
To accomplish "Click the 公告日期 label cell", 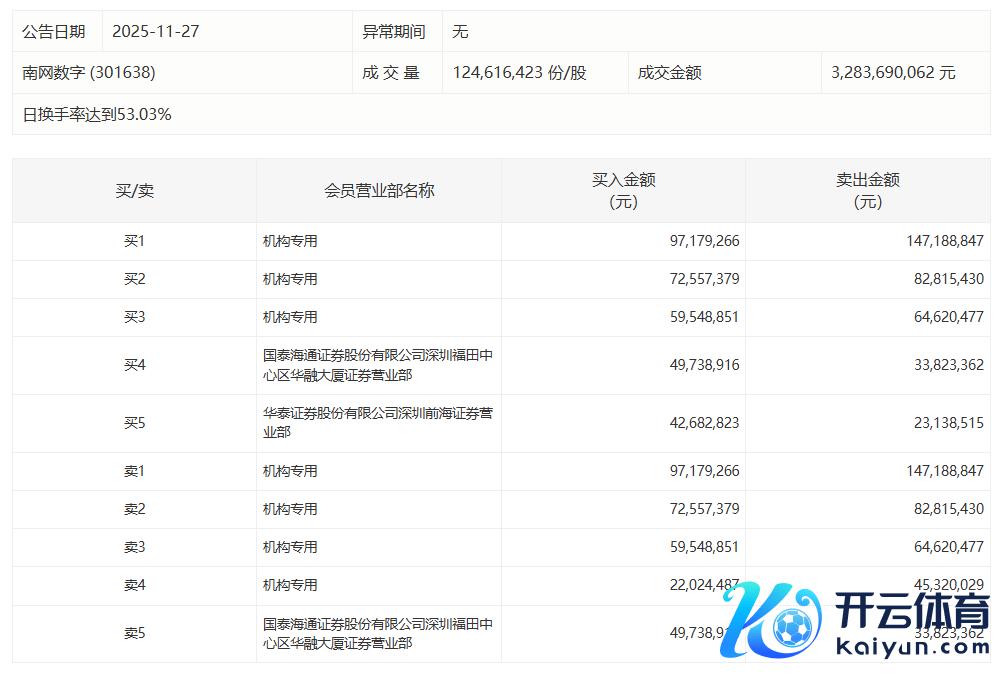I will coord(54,31).
